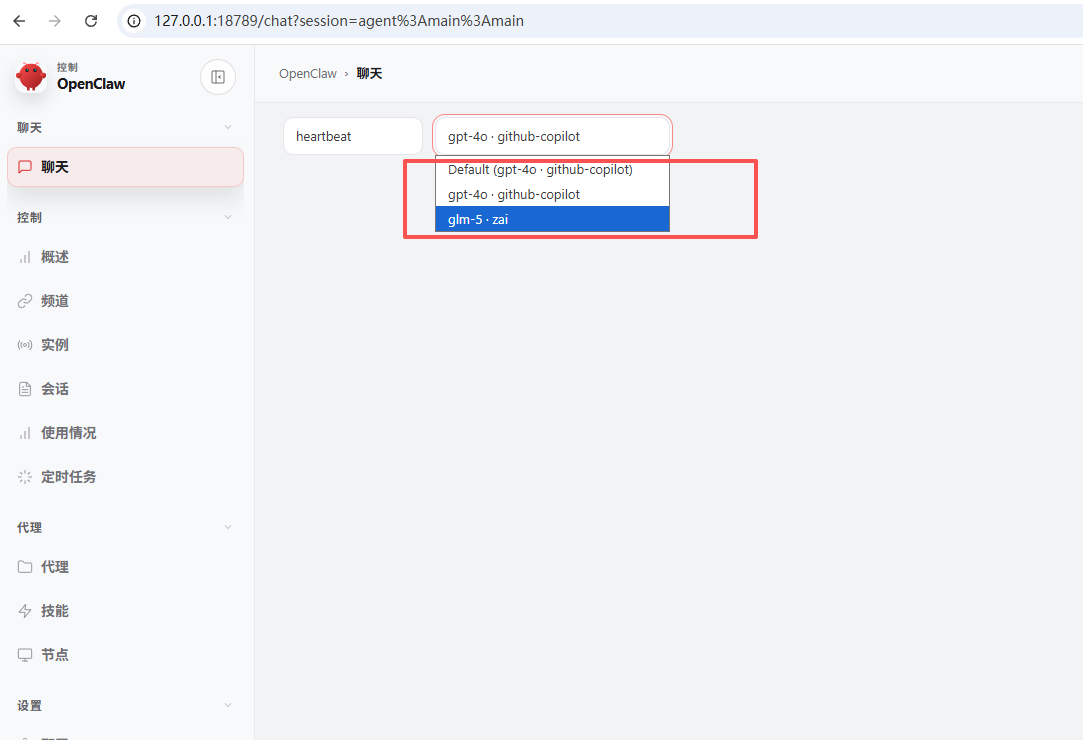Open the 会话 document icon

(25, 389)
